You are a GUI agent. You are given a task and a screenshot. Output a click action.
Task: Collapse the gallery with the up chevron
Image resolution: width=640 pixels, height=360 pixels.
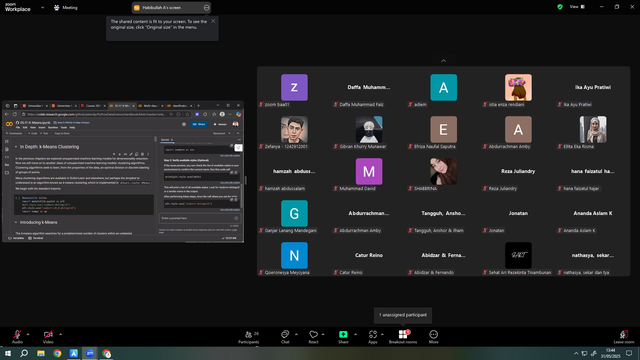coord(444,61)
